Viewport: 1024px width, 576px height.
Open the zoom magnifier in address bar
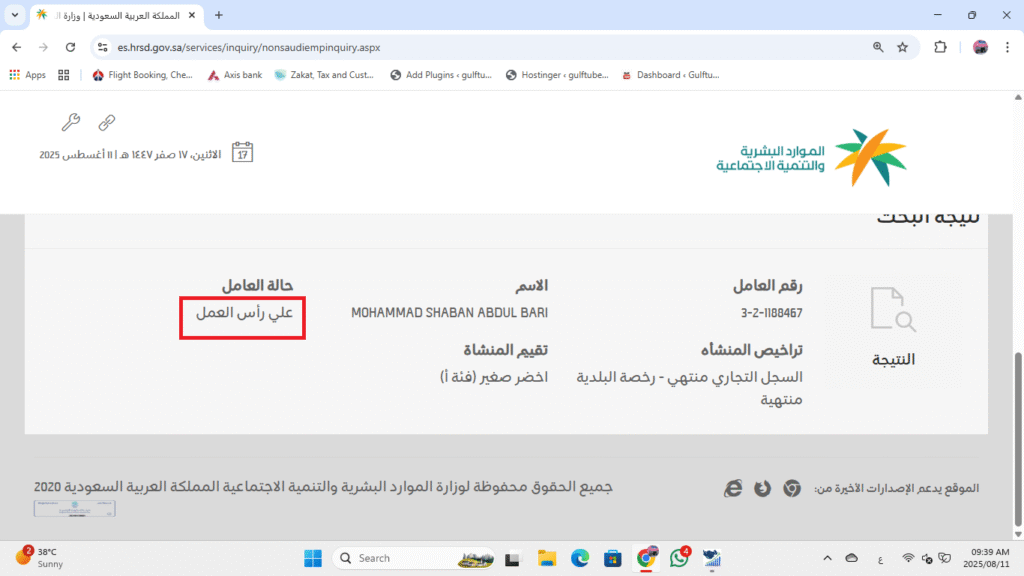pyautogui.click(x=878, y=47)
